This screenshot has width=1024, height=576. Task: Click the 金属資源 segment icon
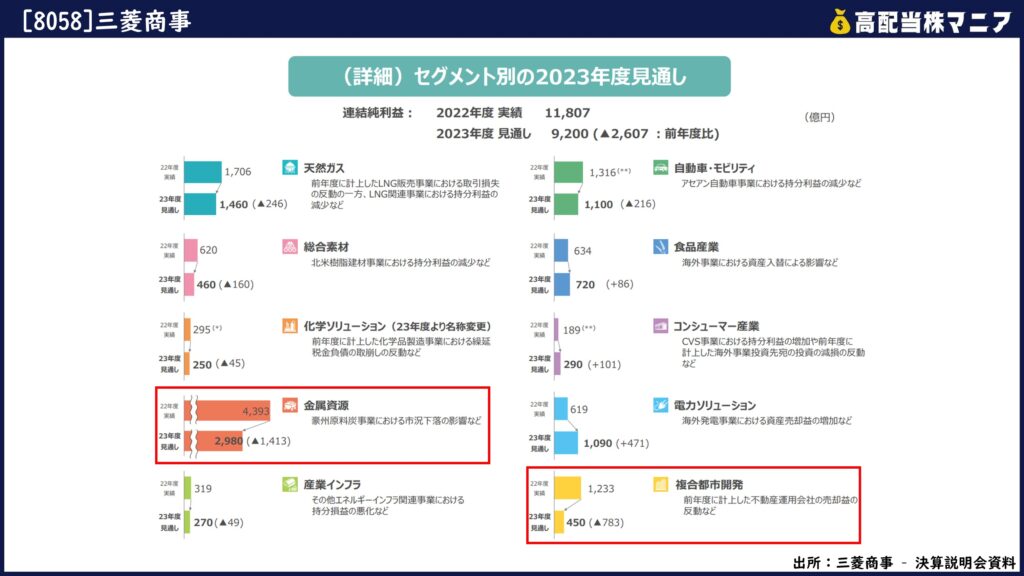click(x=290, y=405)
